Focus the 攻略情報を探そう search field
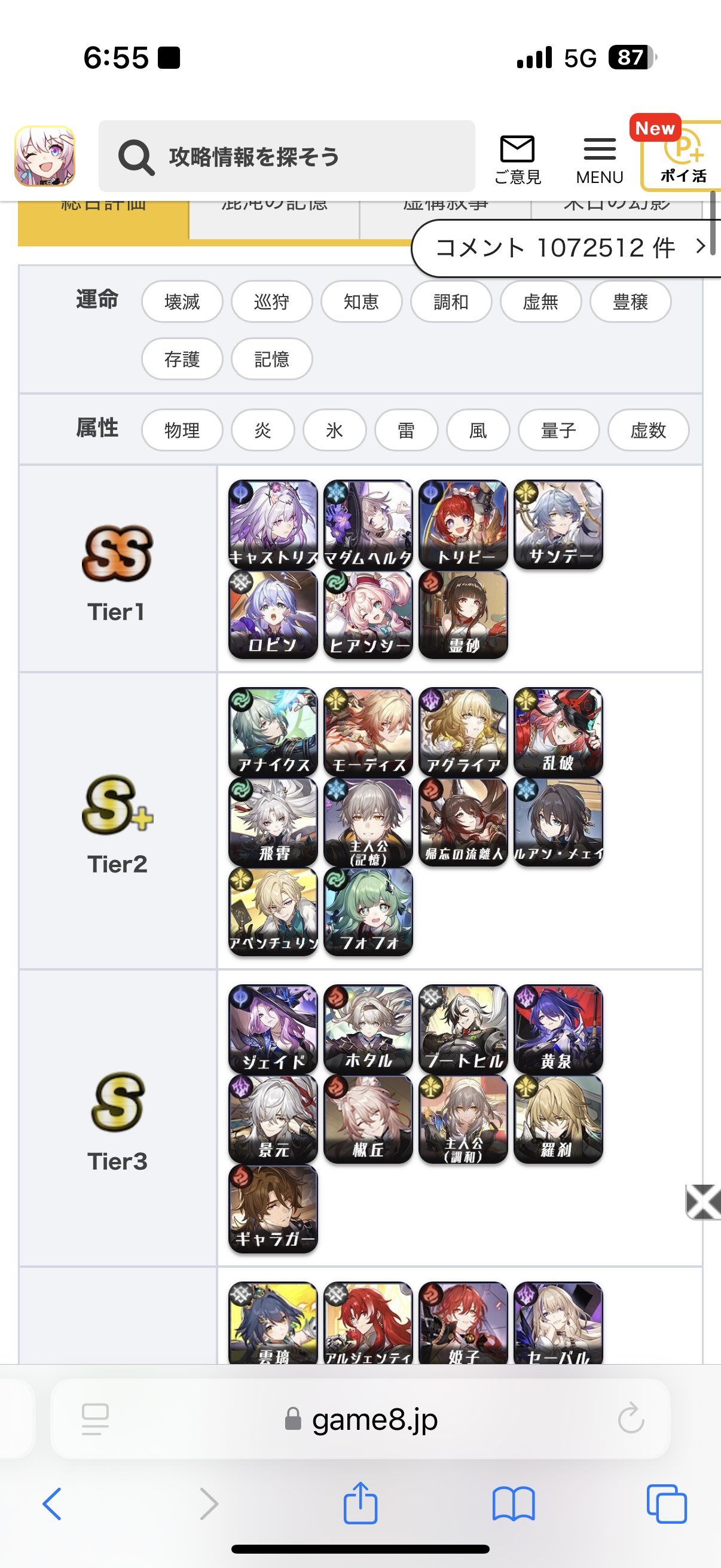721x1568 pixels. coord(286,157)
